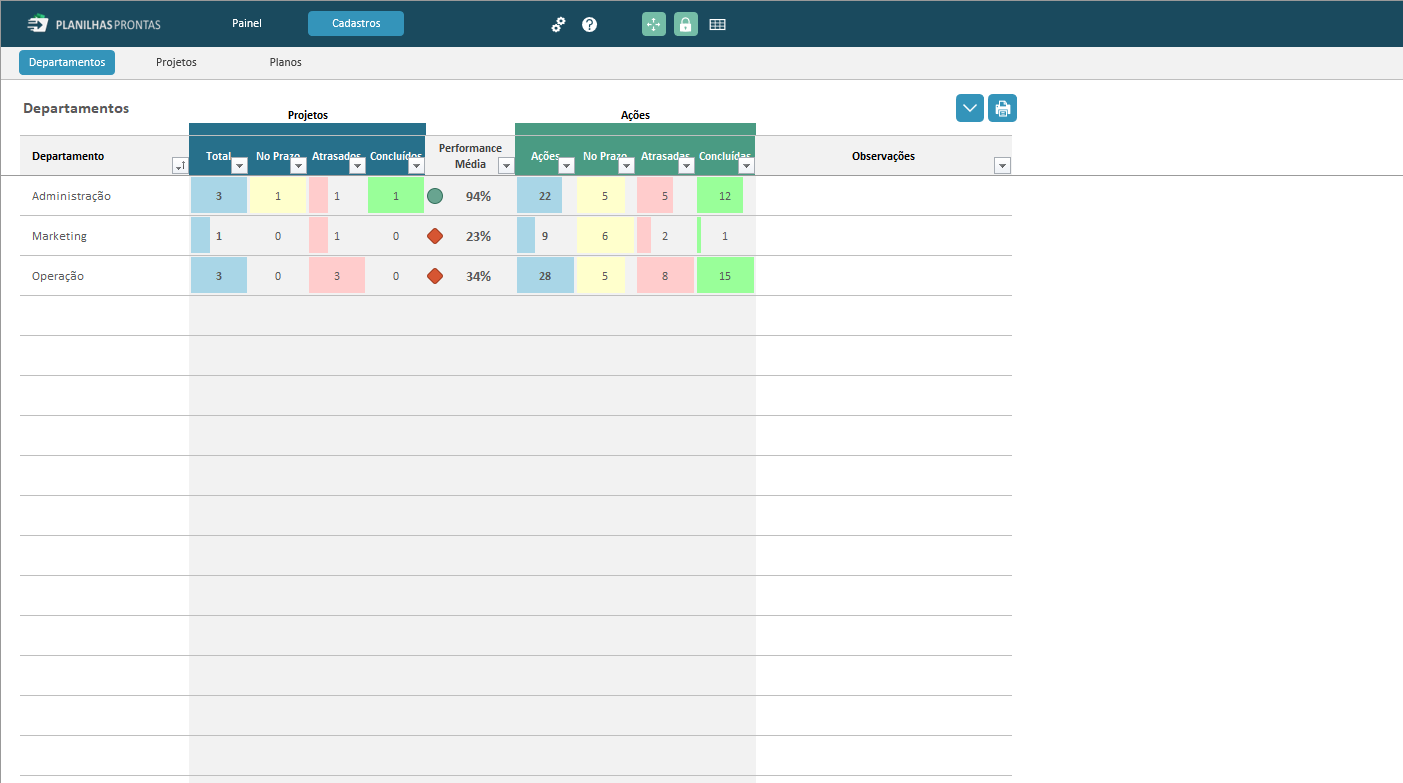The image size is (1403, 783).
Task: Open the Performance Média filter dropdown
Action: (506, 166)
